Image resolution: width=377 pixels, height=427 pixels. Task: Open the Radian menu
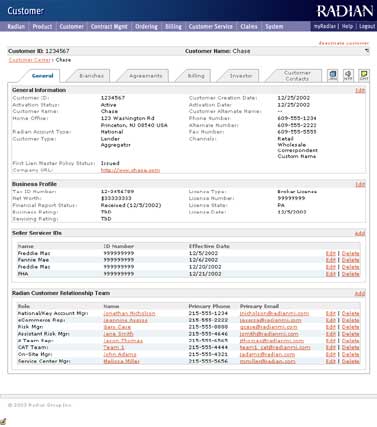(x=16, y=26)
